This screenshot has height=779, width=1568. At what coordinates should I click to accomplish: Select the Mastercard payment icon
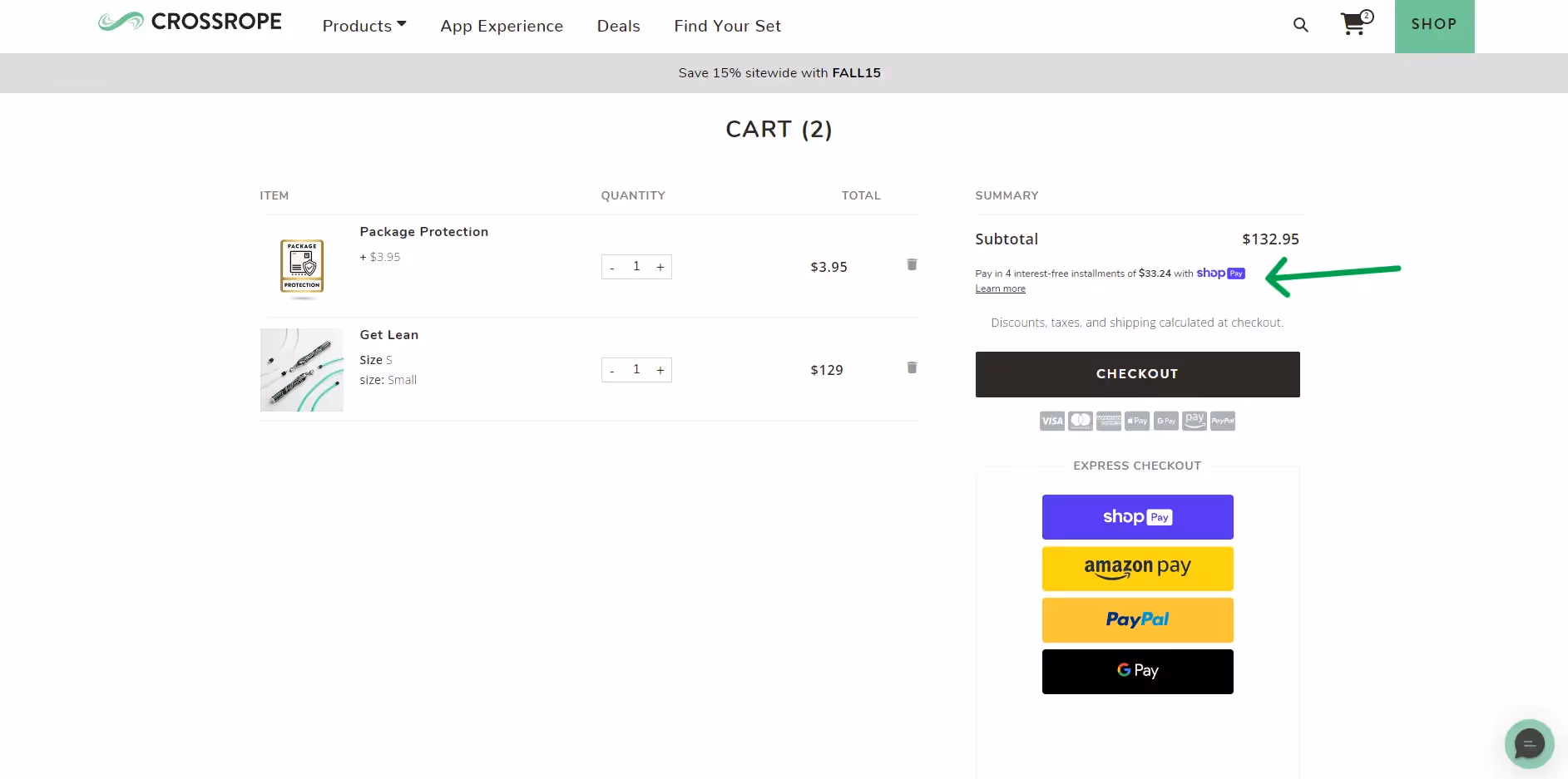point(1081,421)
